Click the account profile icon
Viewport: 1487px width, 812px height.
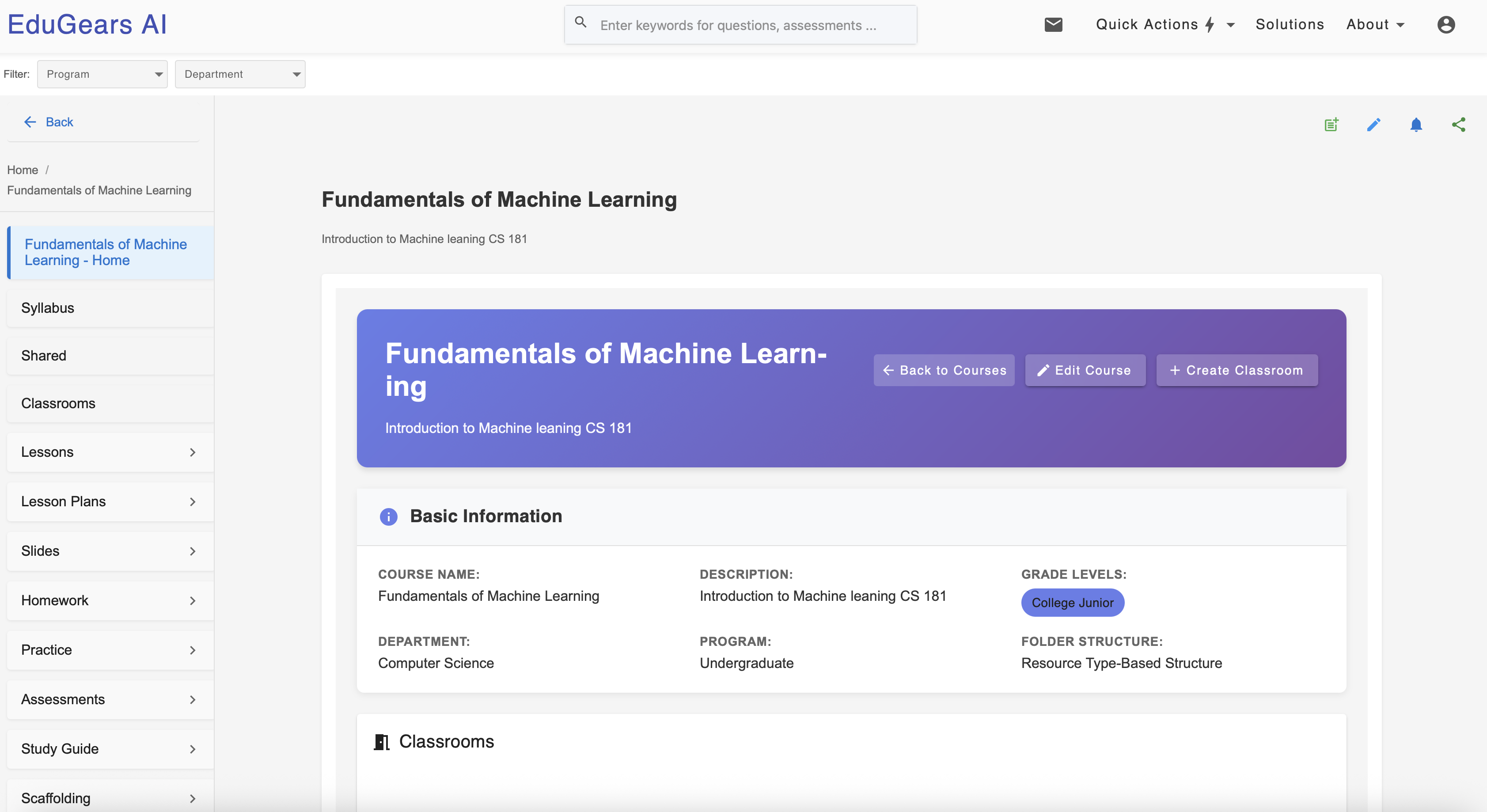[1446, 24]
